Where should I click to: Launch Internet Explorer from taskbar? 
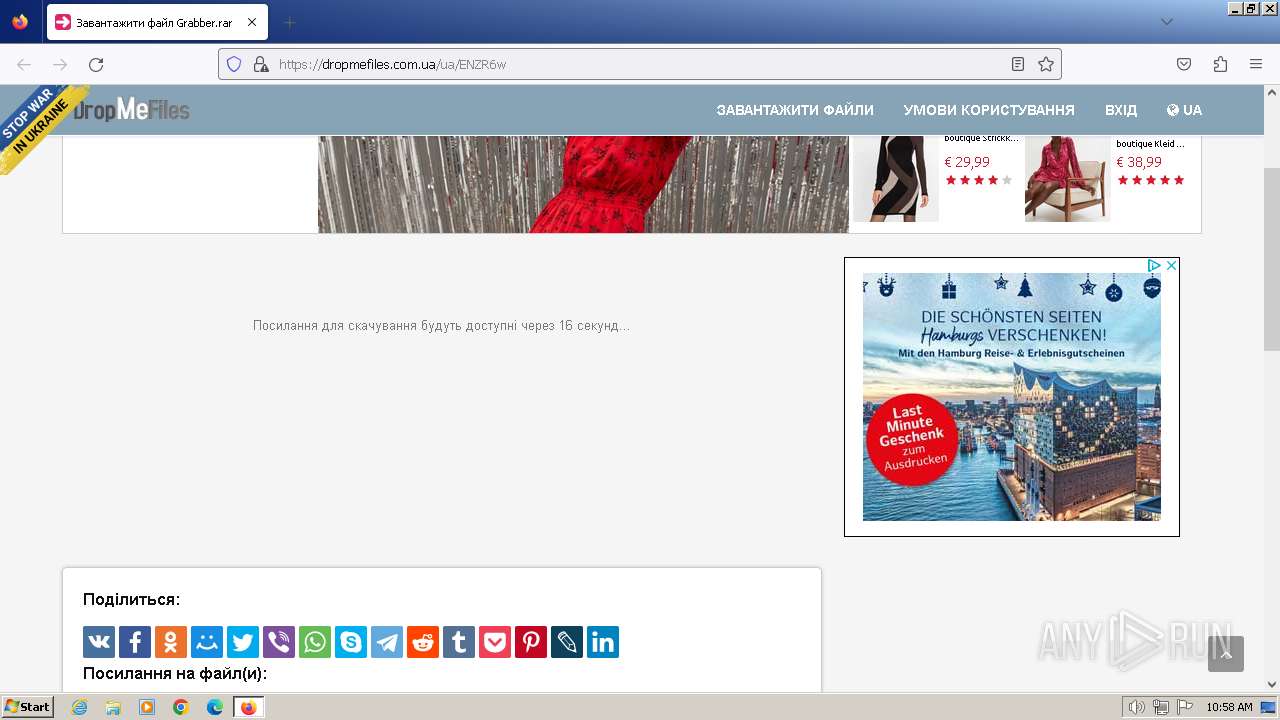coord(79,707)
